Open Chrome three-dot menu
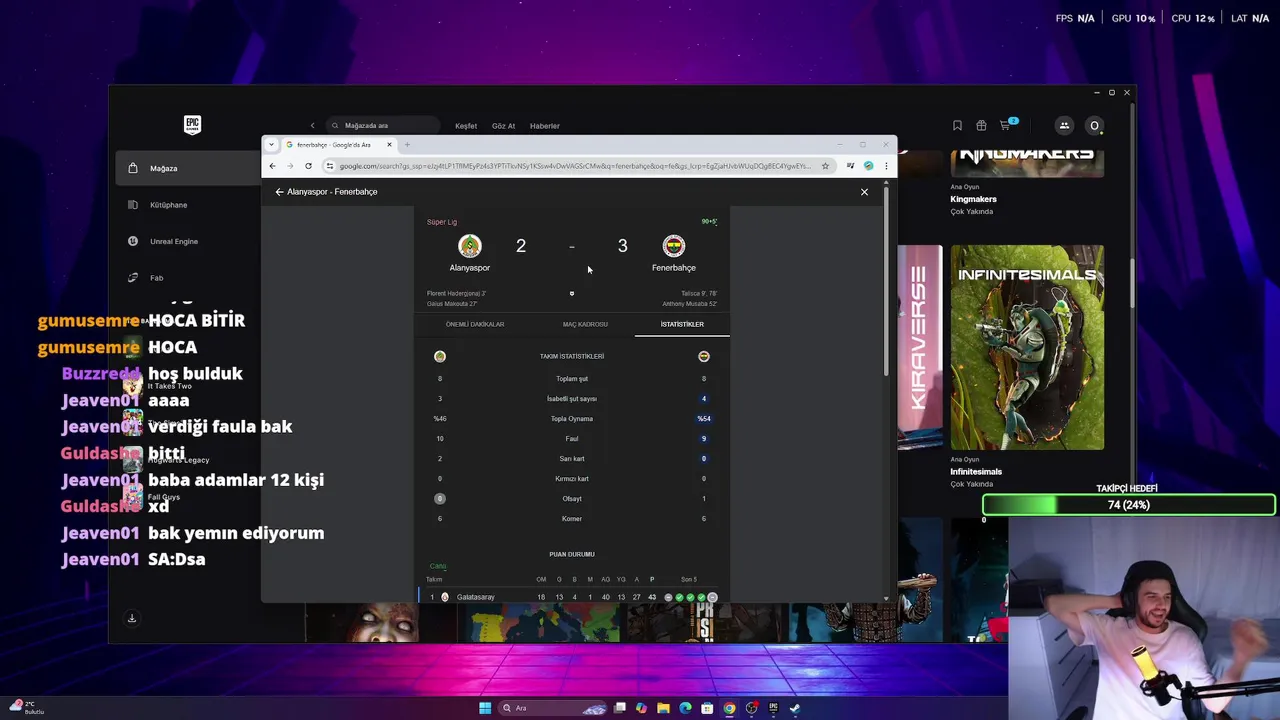 pos(886,166)
